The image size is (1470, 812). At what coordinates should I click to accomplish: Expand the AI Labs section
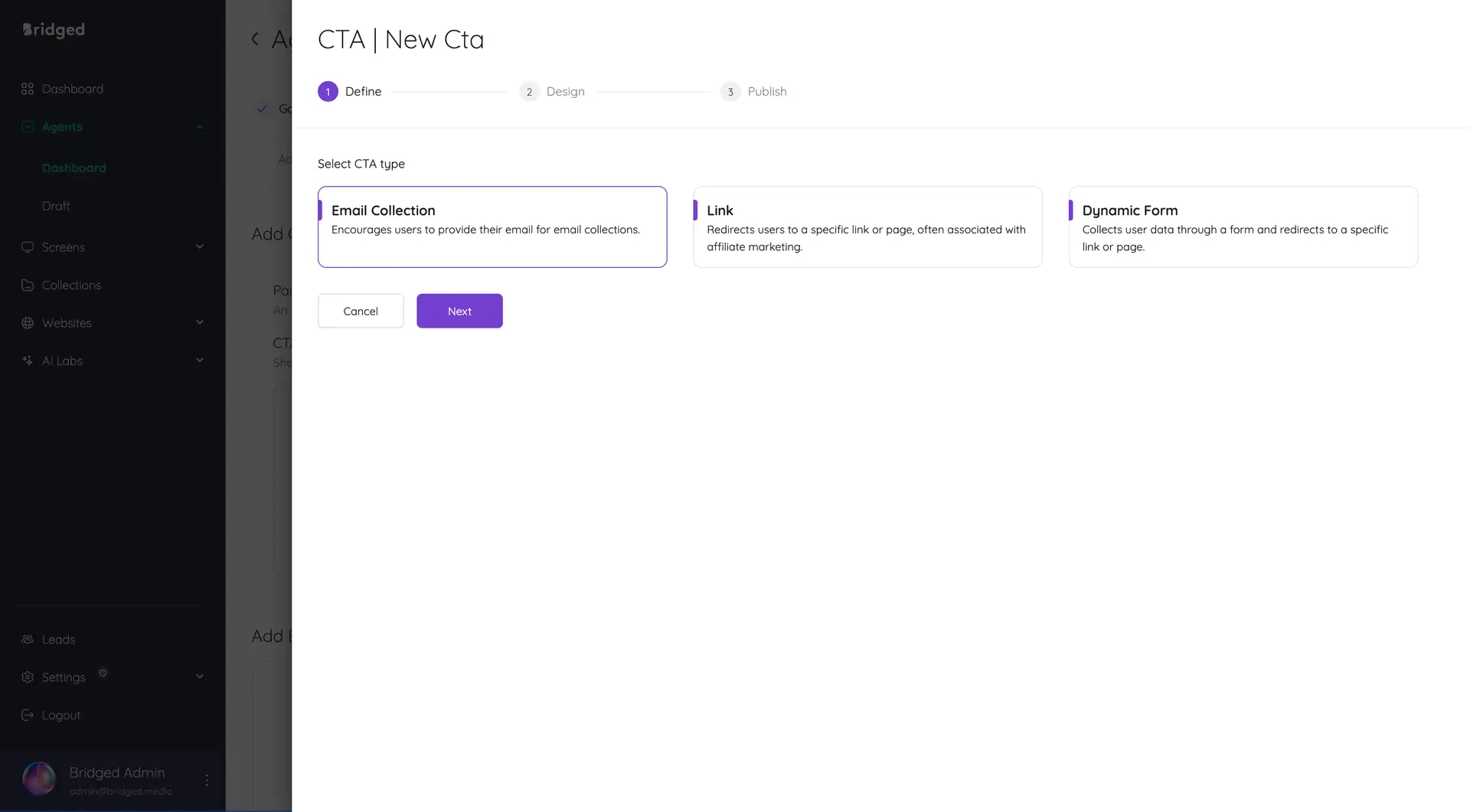(x=200, y=360)
